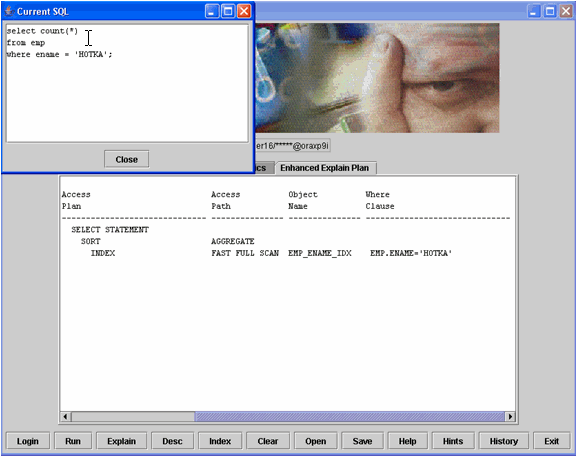Click inside the SQL text area
This screenshot has width=577, height=457.
tap(127, 83)
